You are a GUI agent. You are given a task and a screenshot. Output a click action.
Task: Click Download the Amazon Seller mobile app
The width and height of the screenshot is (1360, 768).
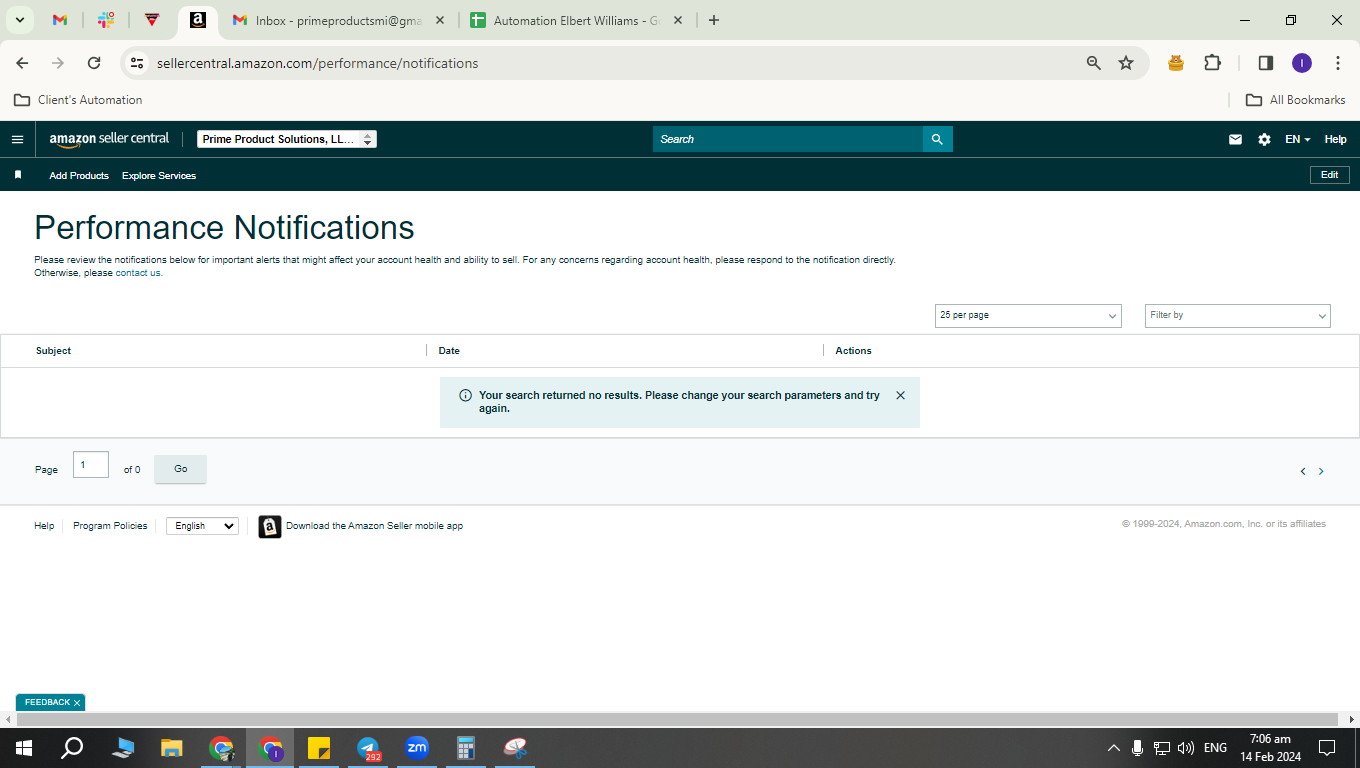tap(374, 526)
